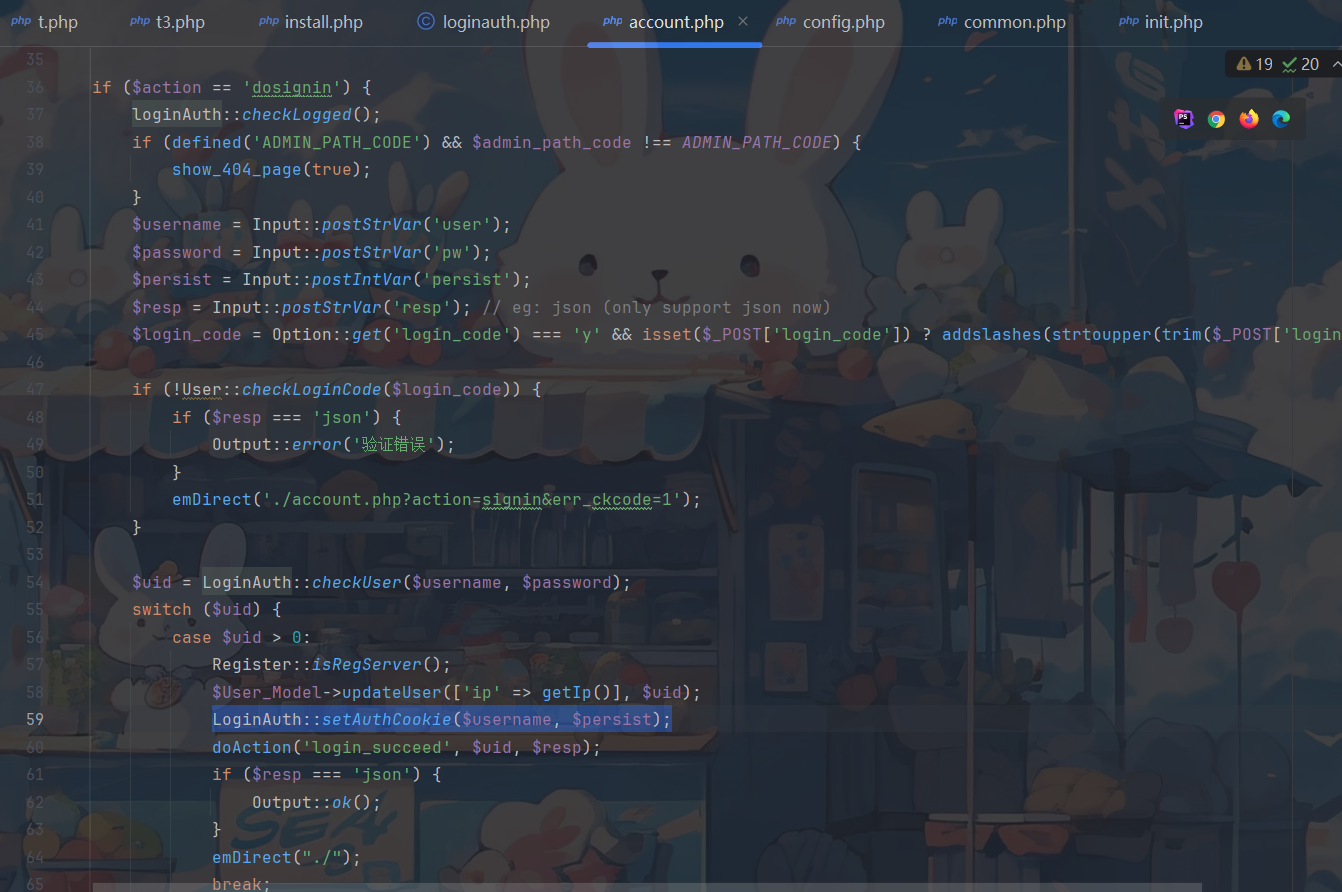This screenshot has height=892, width=1342.
Task: Open preview in PhpStorm built-in browser
Action: tap(1184, 119)
